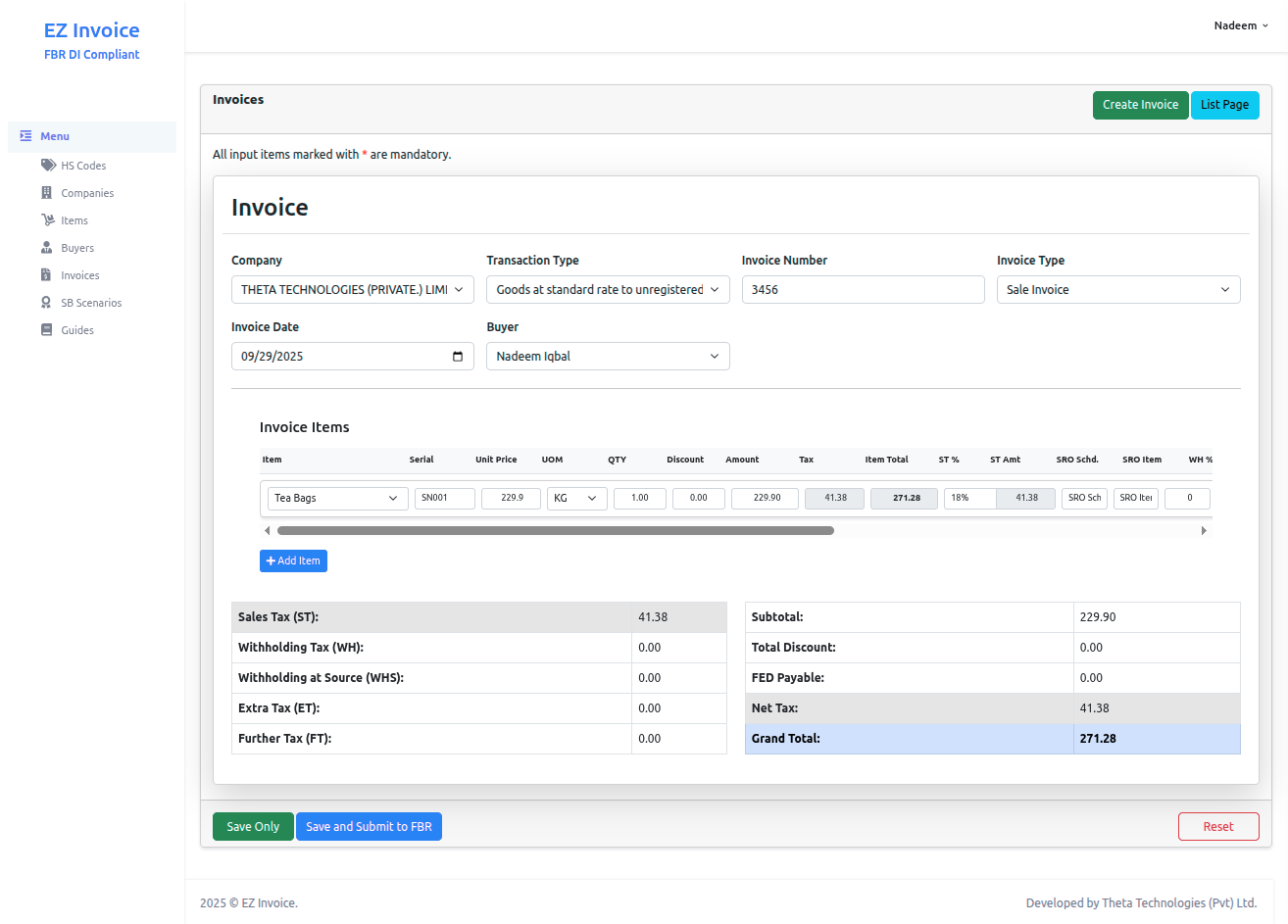Image resolution: width=1288 pixels, height=924 pixels.
Task: Click the List Page button
Action: pyautogui.click(x=1224, y=105)
